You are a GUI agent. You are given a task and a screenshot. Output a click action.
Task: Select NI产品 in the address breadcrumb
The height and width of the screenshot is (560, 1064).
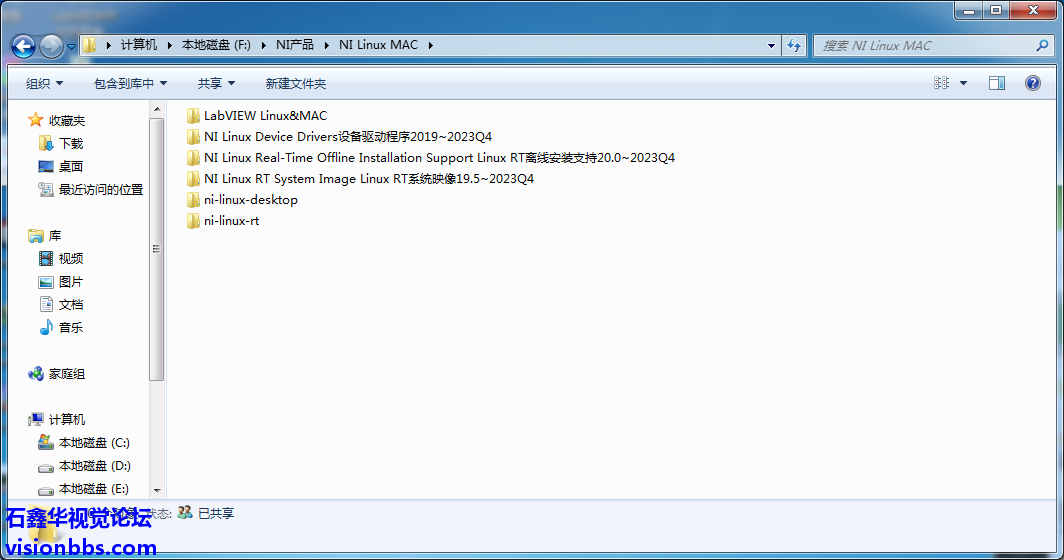pos(294,45)
